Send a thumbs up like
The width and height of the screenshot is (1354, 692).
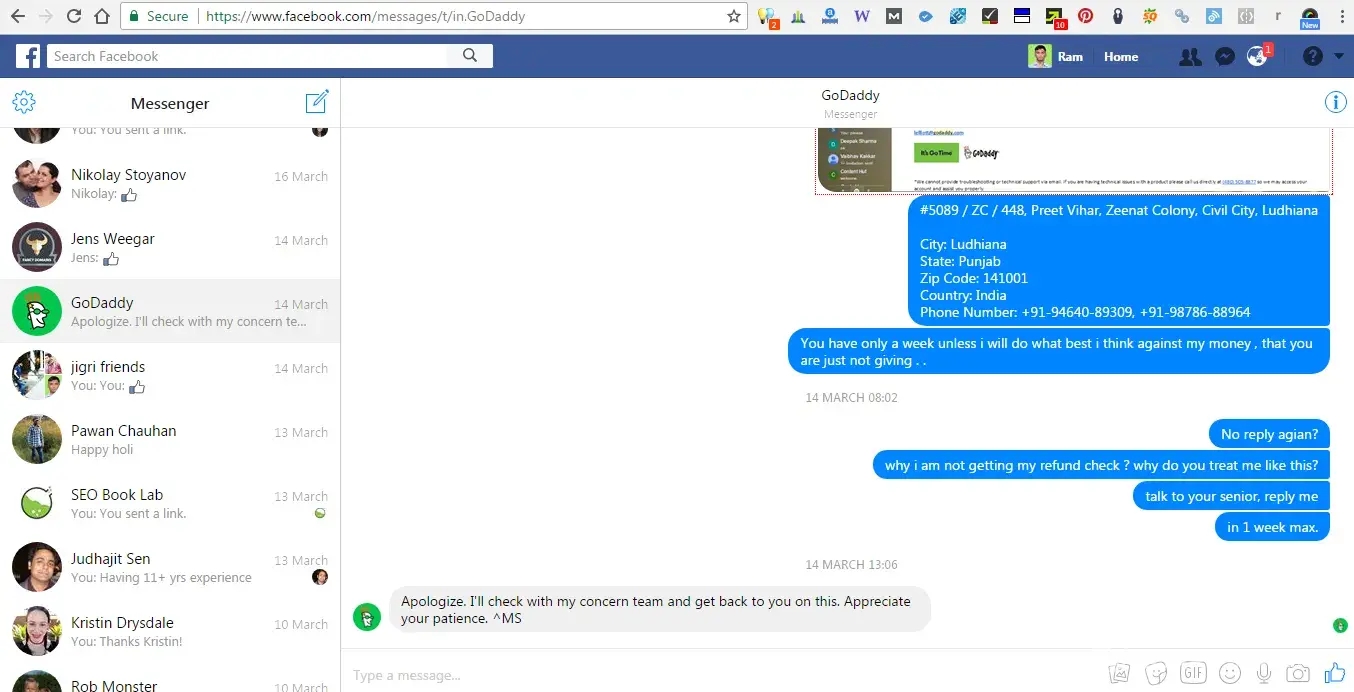pos(1334,673)
